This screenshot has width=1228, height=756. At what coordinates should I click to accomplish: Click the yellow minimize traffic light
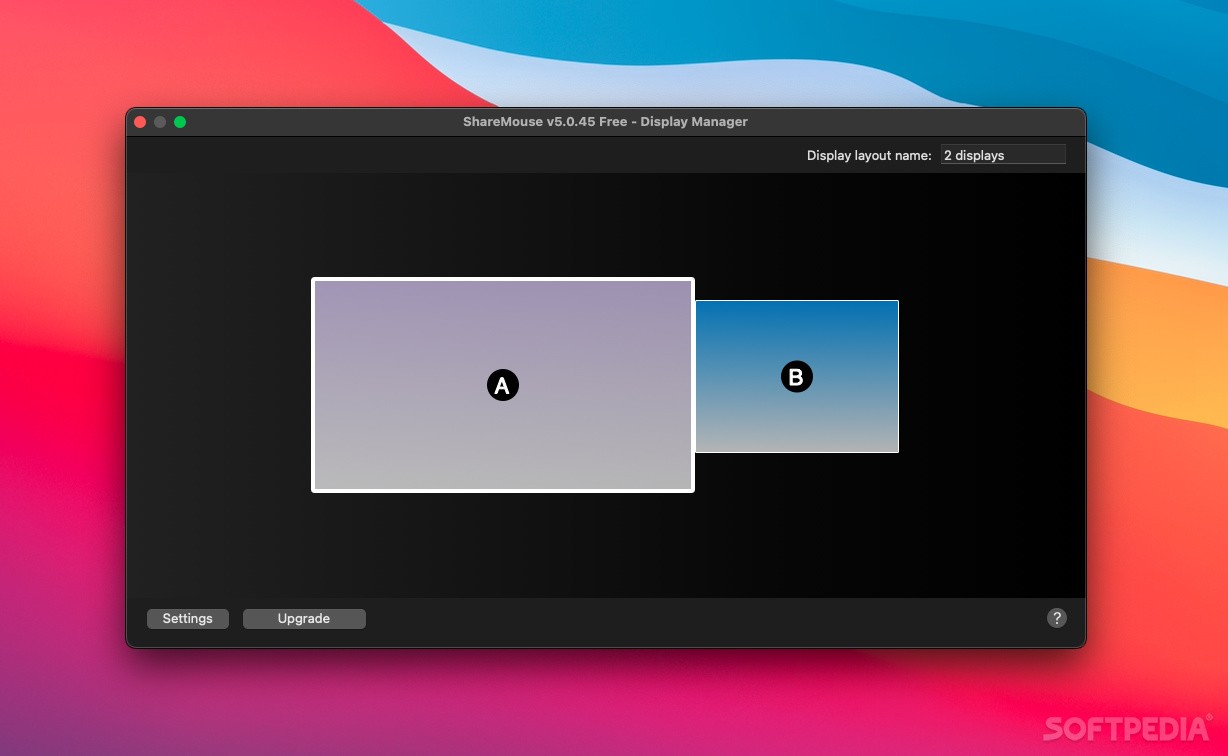(160, 121)
